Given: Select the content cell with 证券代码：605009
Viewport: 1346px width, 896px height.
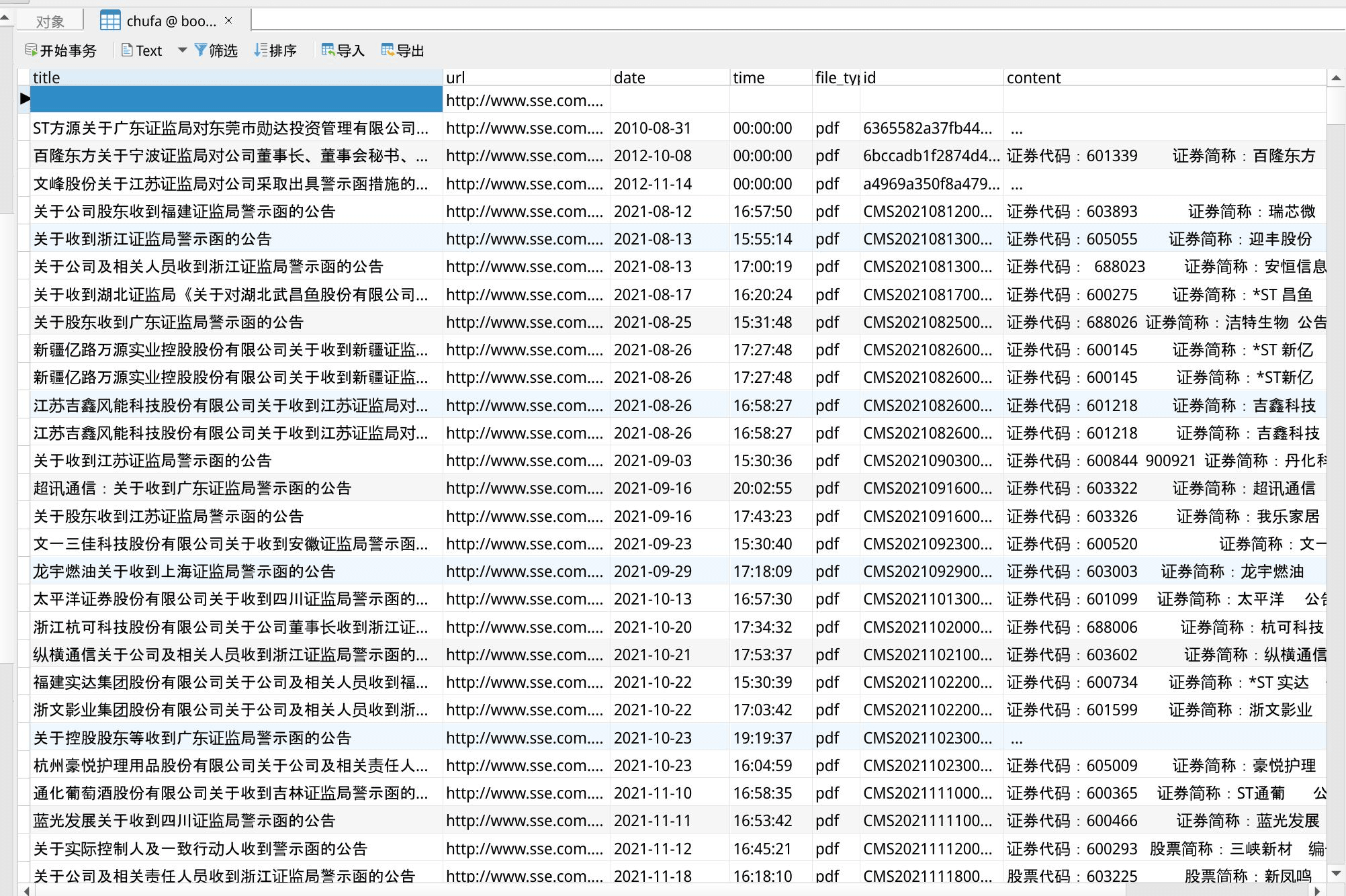Looking at the screenshot, I should coord(1165,765).
